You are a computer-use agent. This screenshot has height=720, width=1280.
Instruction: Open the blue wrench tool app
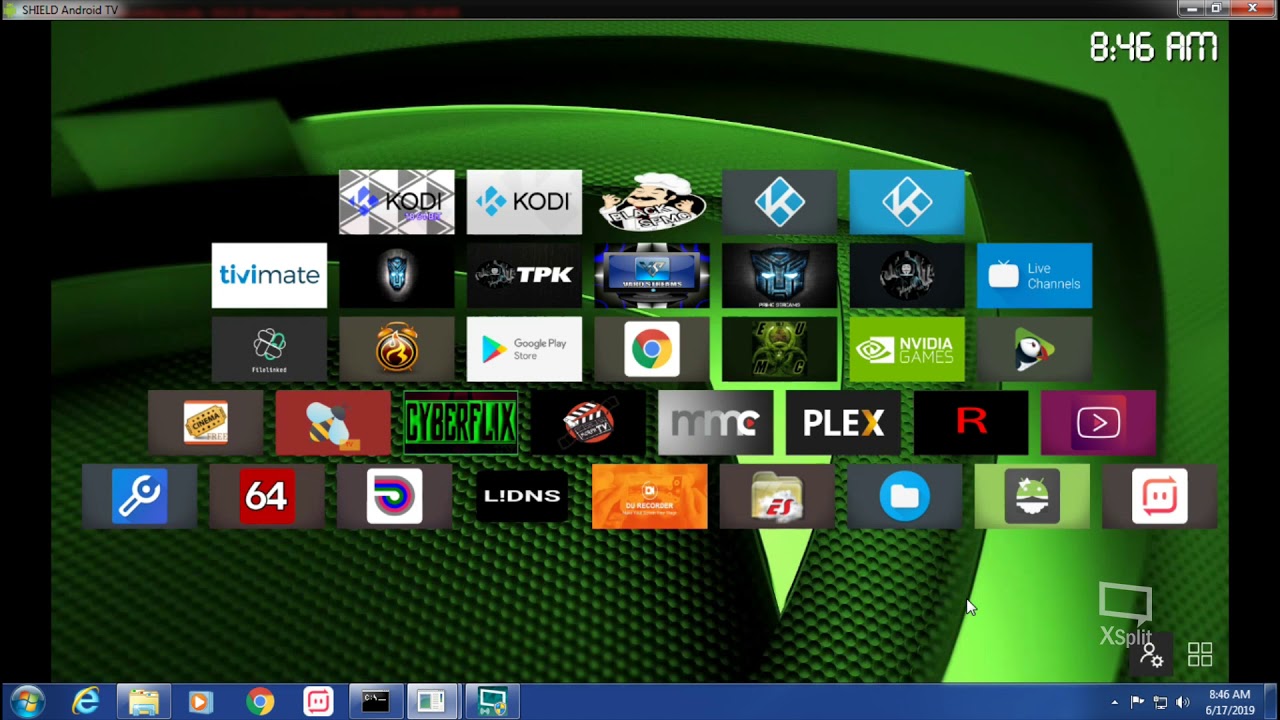point(139,496)
